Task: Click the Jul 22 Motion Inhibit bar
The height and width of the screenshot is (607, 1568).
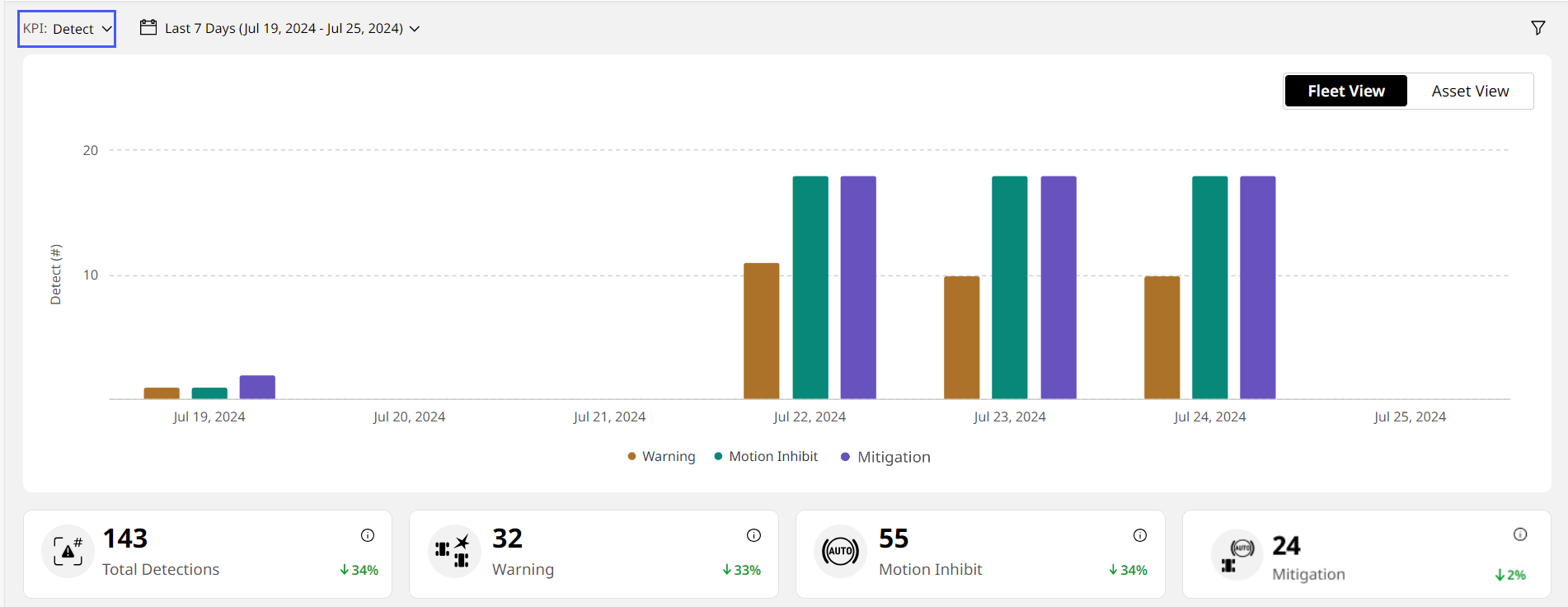Action: tap(810, 288)
